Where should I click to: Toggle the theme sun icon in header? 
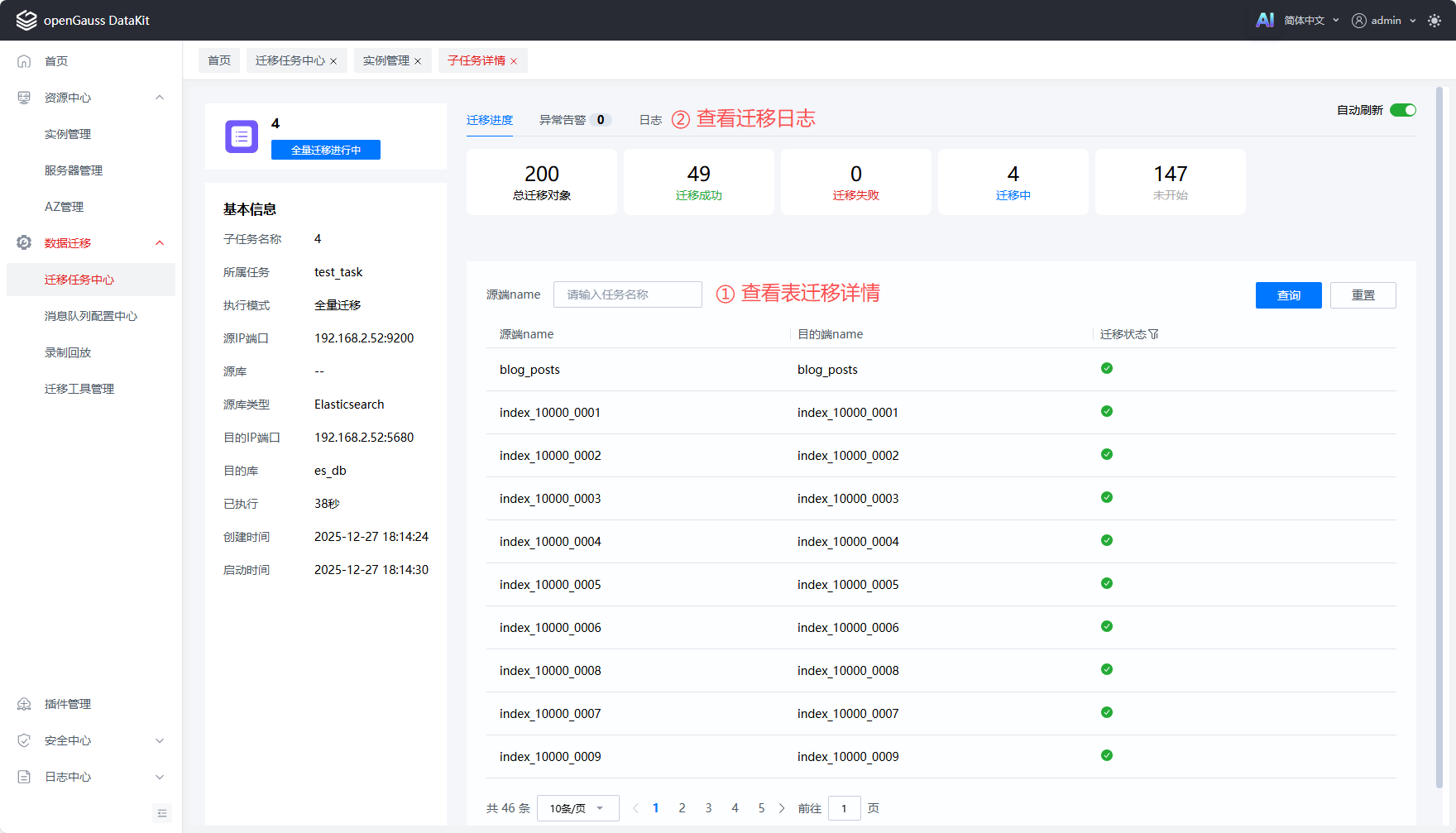1434,21
